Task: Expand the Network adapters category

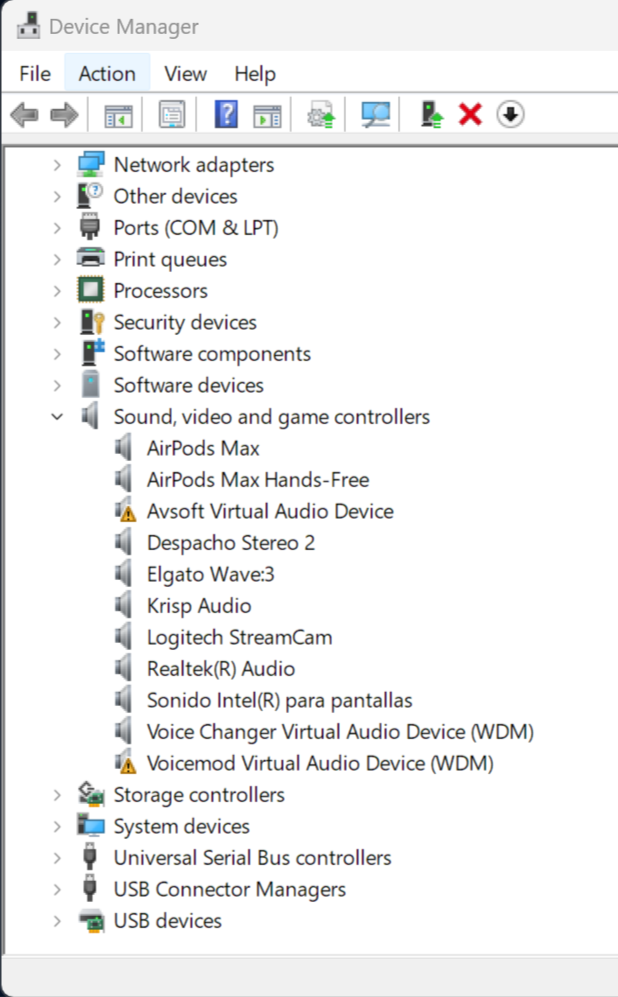Action: (57, 165)
